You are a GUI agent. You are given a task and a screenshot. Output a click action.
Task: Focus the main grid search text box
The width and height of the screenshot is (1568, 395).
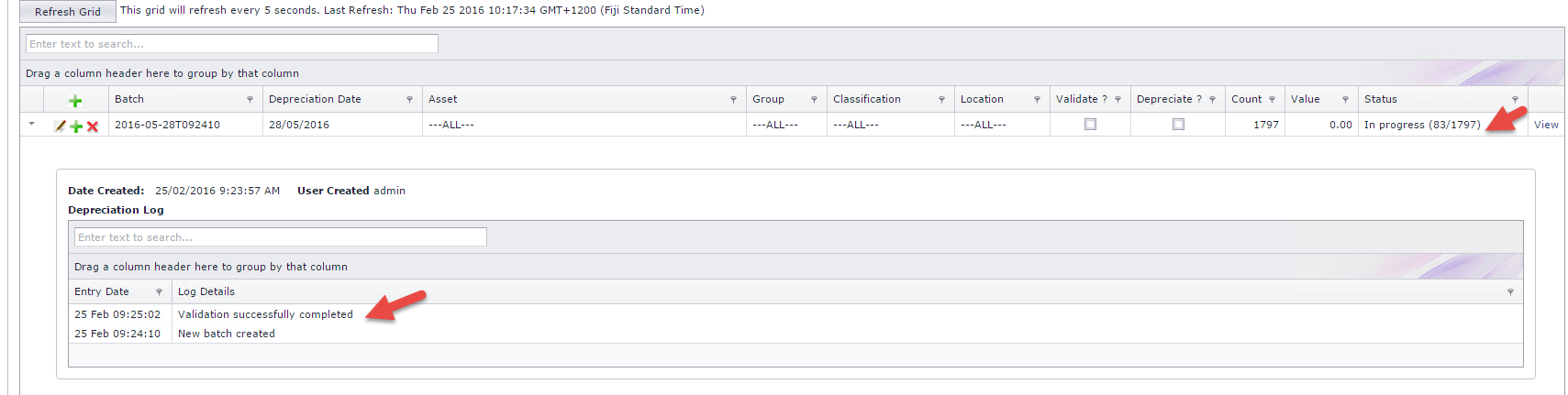(232, 44)
